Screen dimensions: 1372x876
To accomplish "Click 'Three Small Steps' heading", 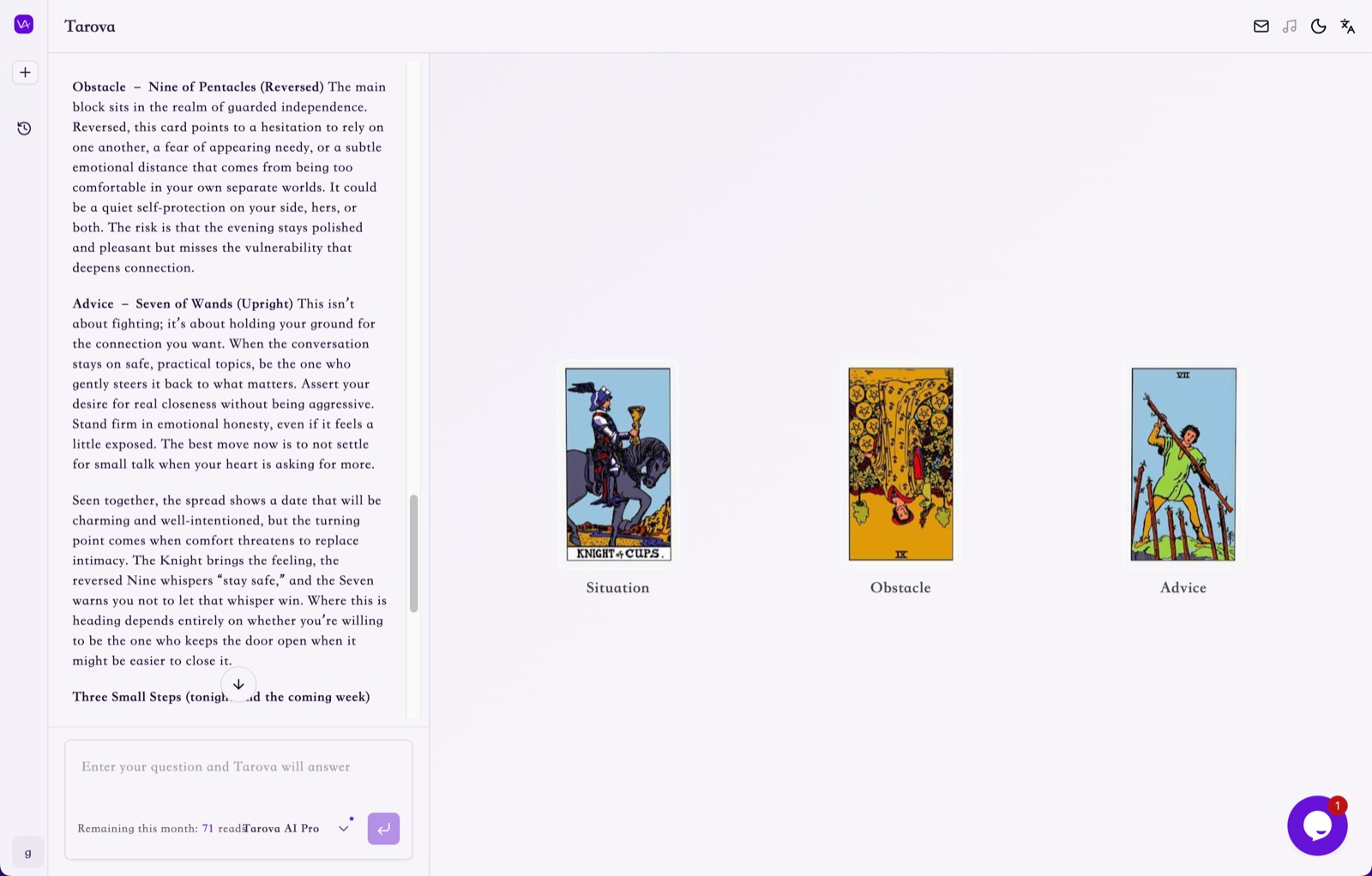I will [127, 697].
